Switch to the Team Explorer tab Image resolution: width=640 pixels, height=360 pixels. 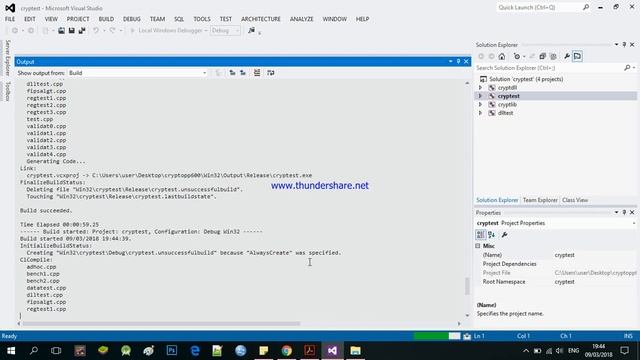click(x=540, y=200)
